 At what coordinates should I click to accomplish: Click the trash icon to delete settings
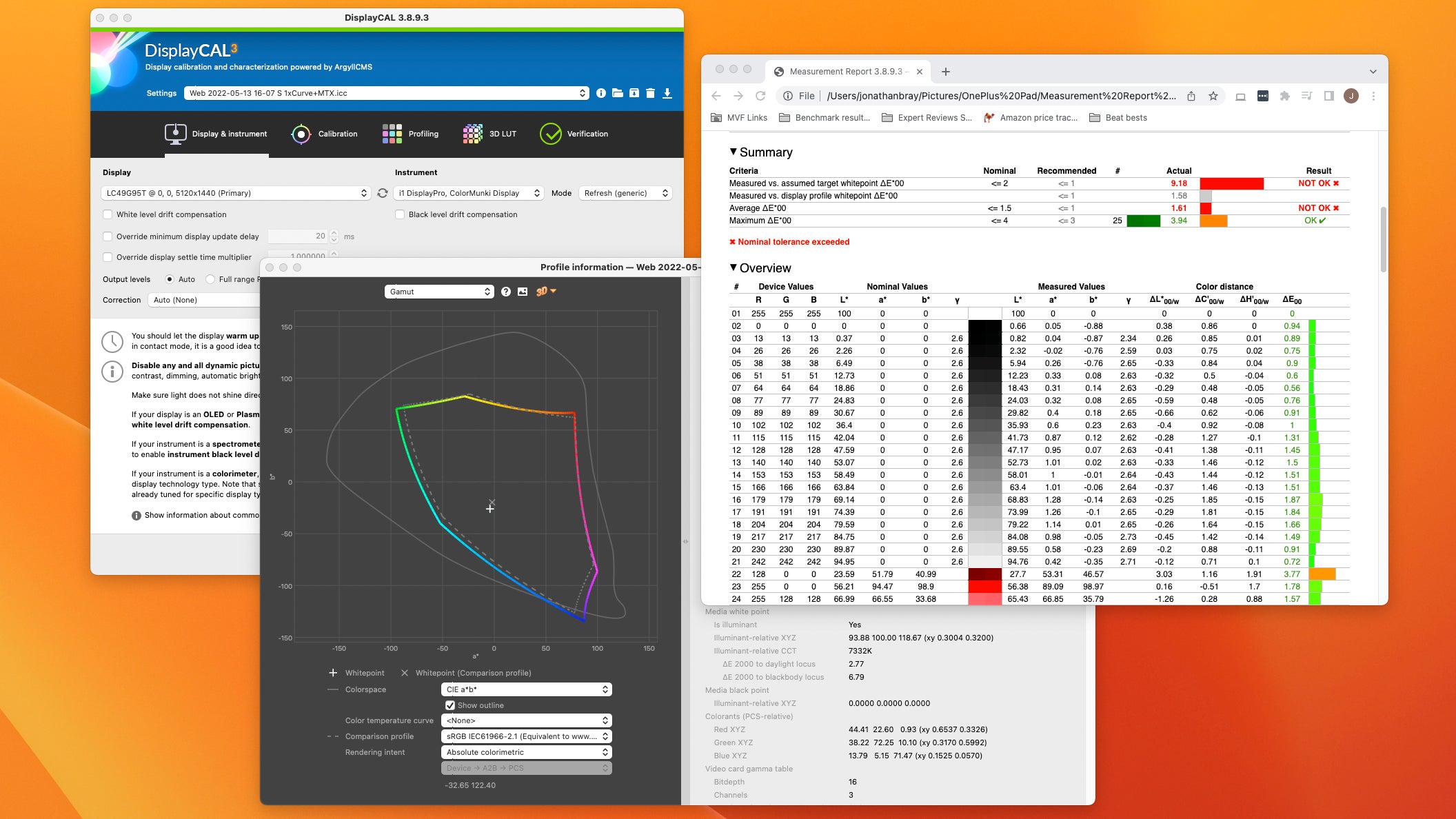point(650,93)
